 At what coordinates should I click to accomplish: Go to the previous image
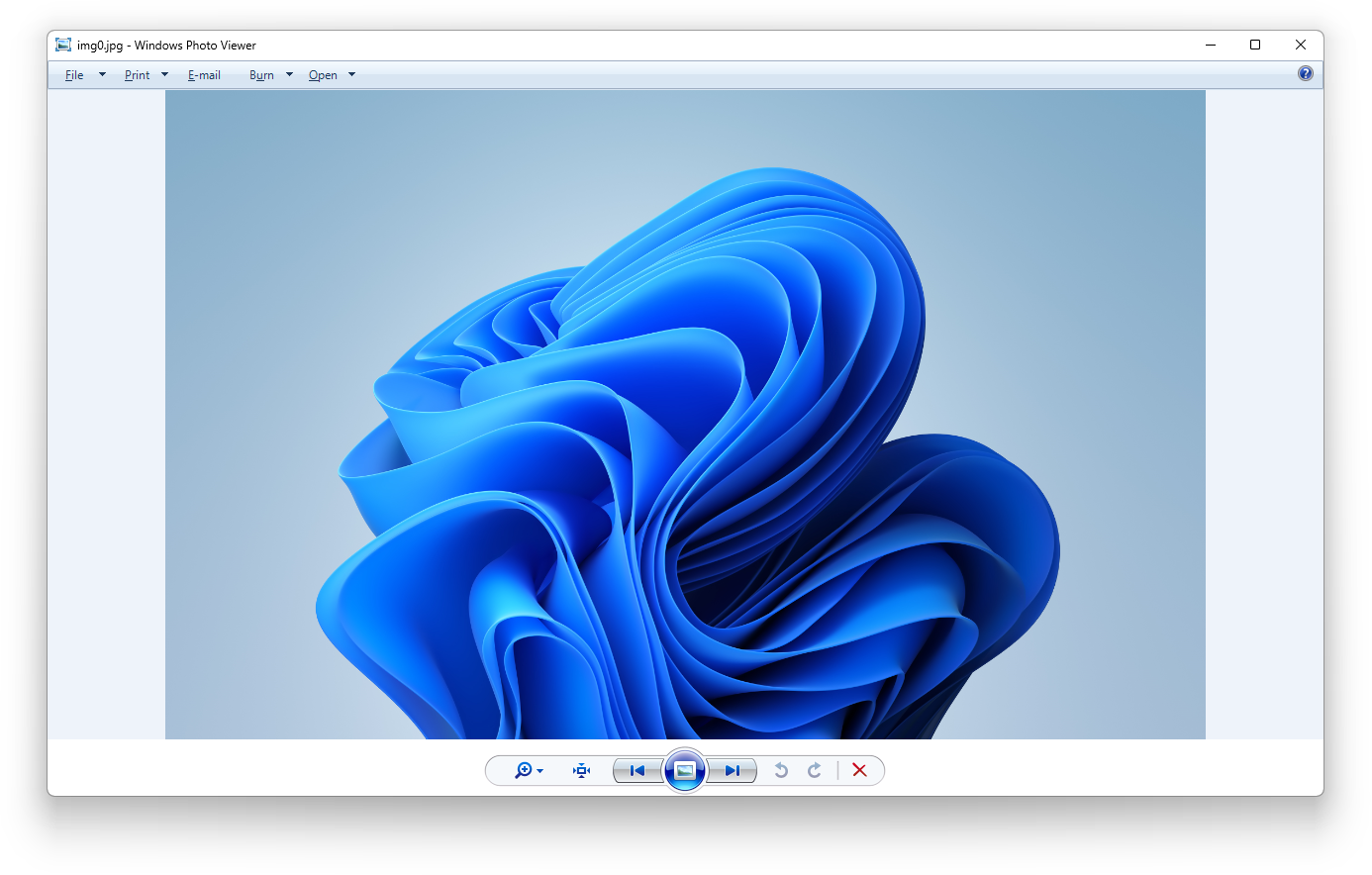click(637, 770)
